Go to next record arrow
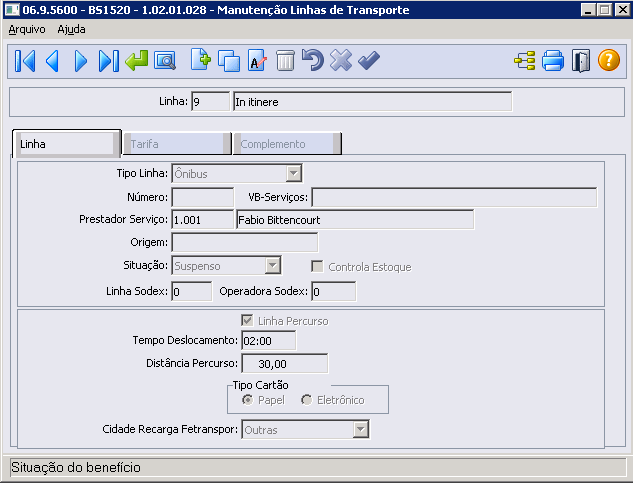The width and height of the screenshot is (633, 483). [81, 61]
